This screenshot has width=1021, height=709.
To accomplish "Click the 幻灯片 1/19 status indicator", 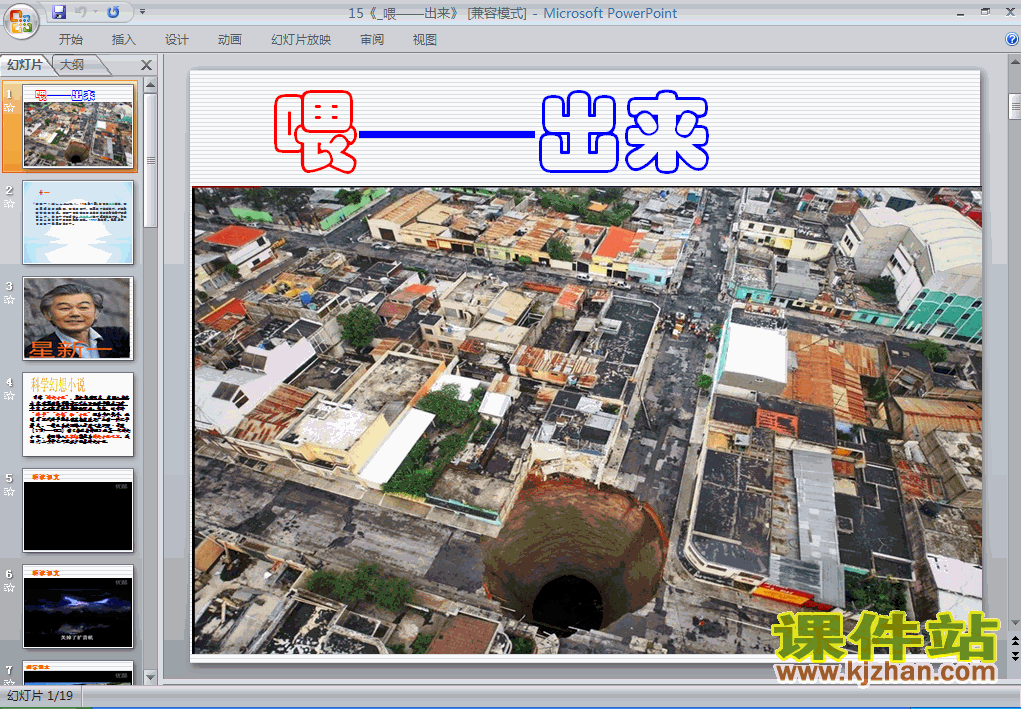I will (40, 696).
